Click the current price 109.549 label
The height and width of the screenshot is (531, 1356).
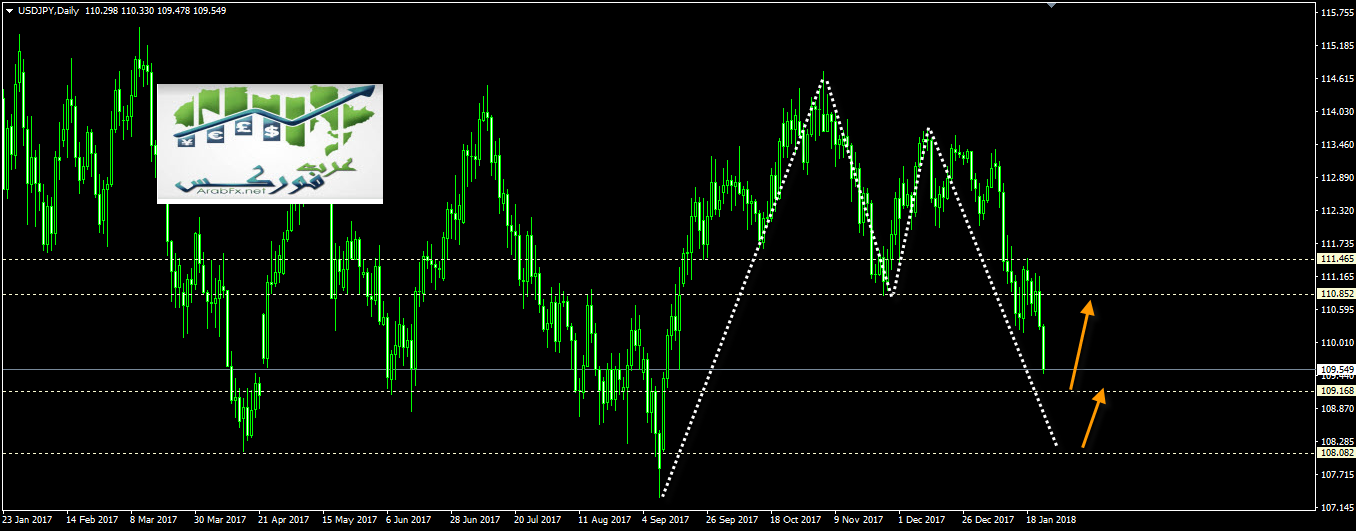[x=1336, y=369]
